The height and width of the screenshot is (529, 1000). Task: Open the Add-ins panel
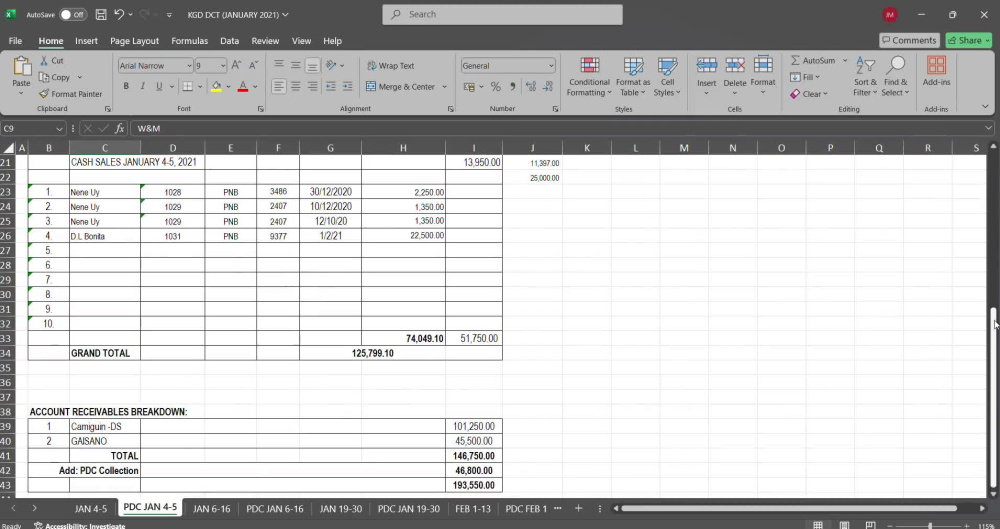pyautogui.click(x=936, y=71)
